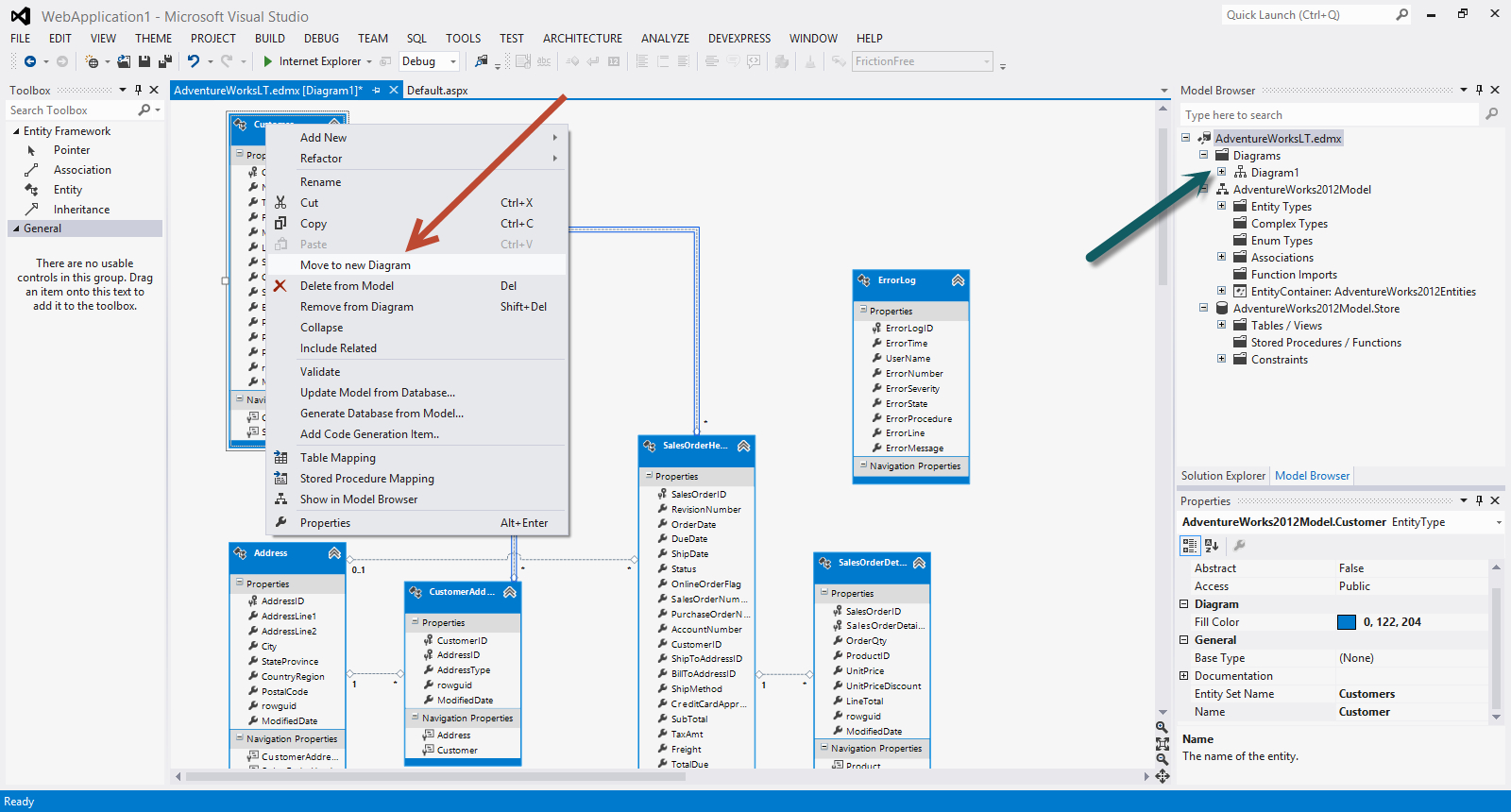
Task: Click the Model Browser search field
Action: click(x=1331, y=115)
